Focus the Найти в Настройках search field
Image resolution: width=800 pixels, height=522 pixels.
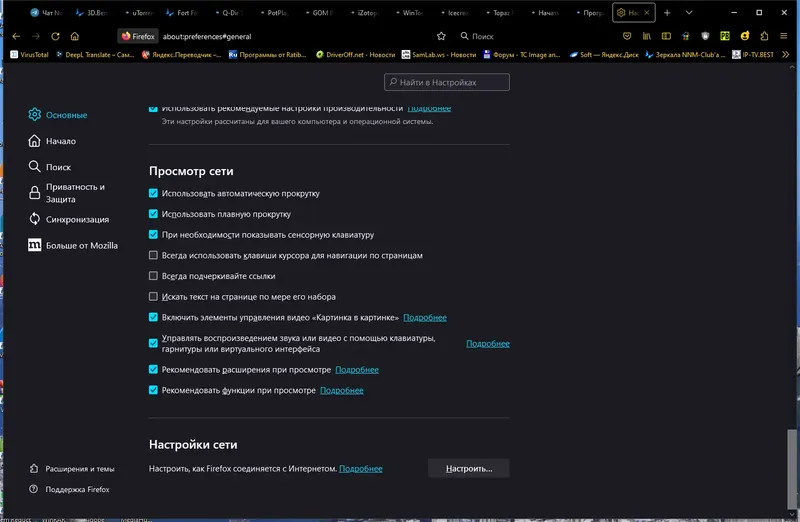click(x=447, y=82)
